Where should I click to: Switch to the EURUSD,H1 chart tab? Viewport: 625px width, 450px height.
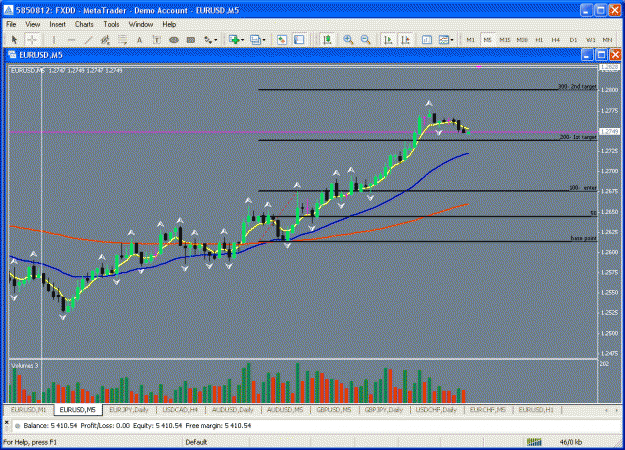[536, 410]
